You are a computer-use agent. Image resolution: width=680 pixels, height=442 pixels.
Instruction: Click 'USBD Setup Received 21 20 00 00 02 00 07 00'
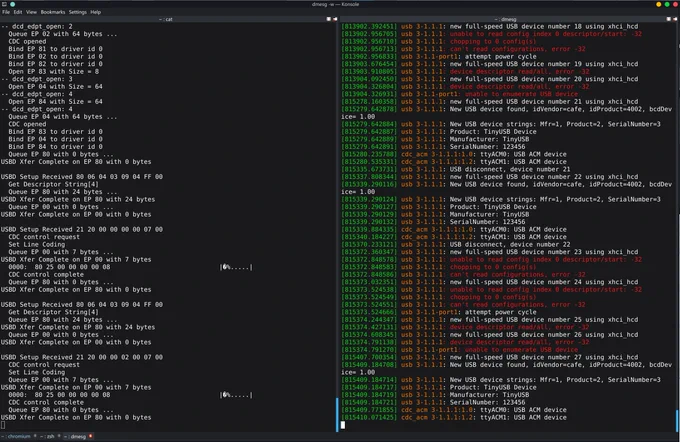(82, 357)
